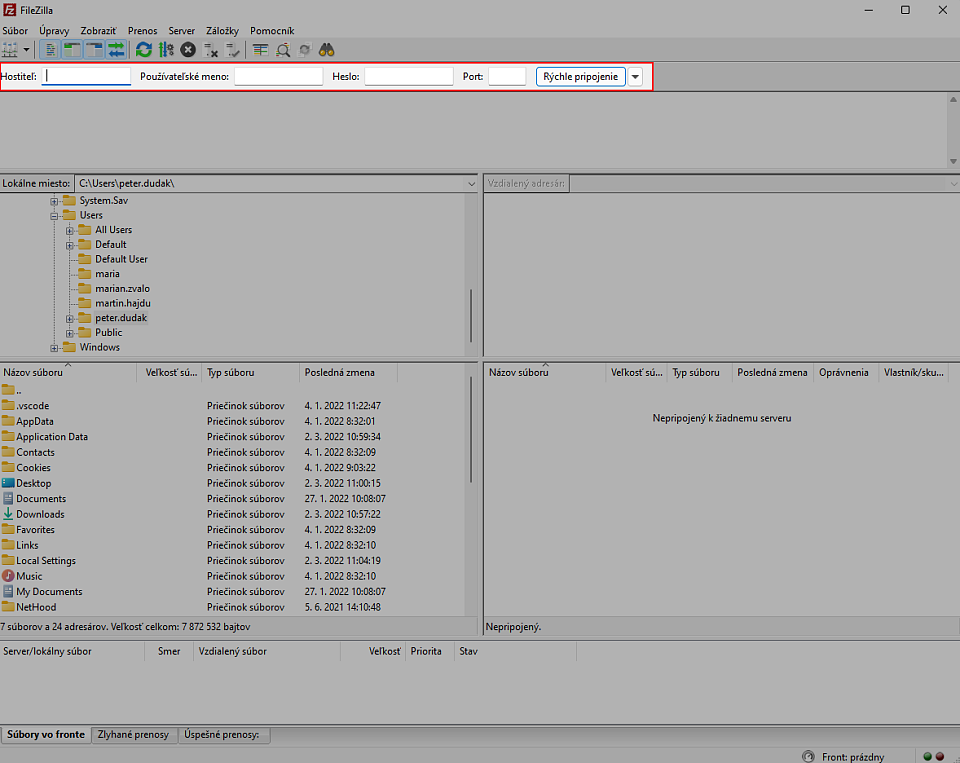Viewport: 960px width, 763px height.
Task: Expand the Windows folder node
Action: coord(54,348)
